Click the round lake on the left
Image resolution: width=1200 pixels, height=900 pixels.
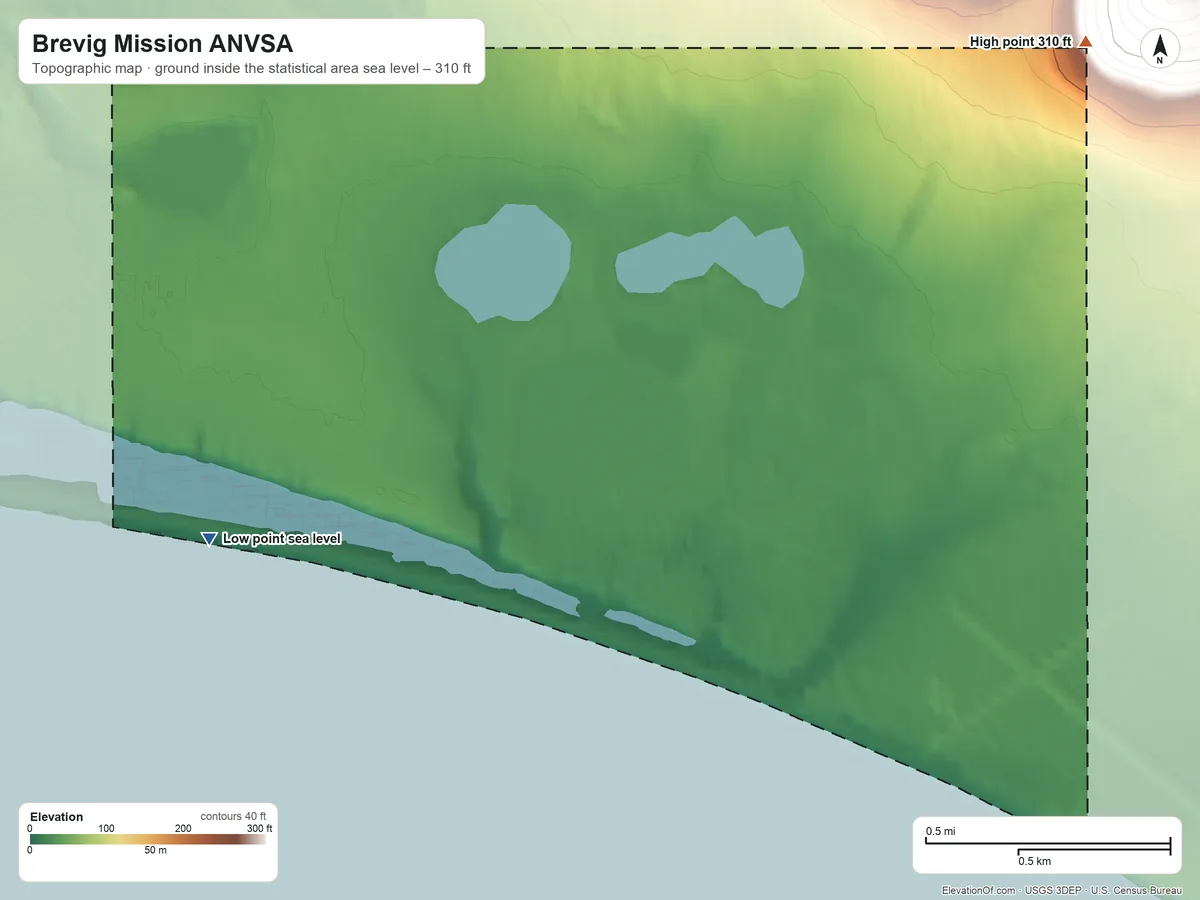point(503,263)
